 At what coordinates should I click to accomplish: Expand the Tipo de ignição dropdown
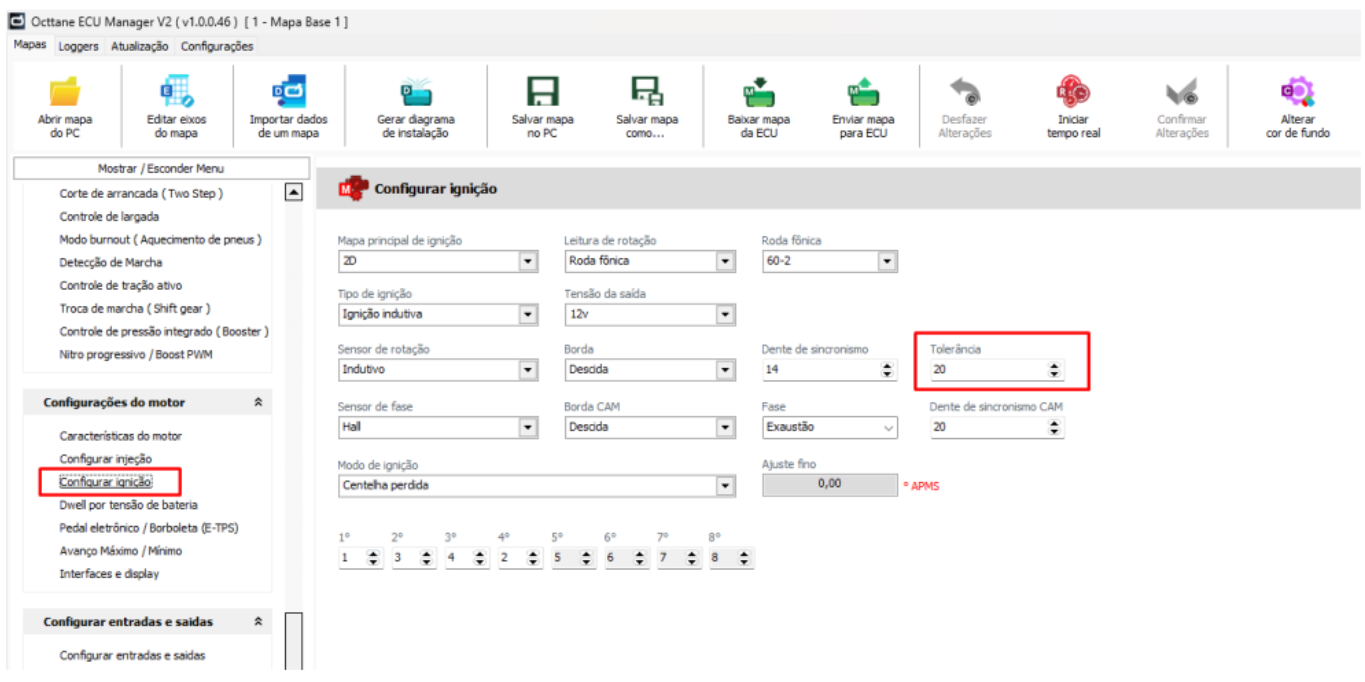click(528, 314)
